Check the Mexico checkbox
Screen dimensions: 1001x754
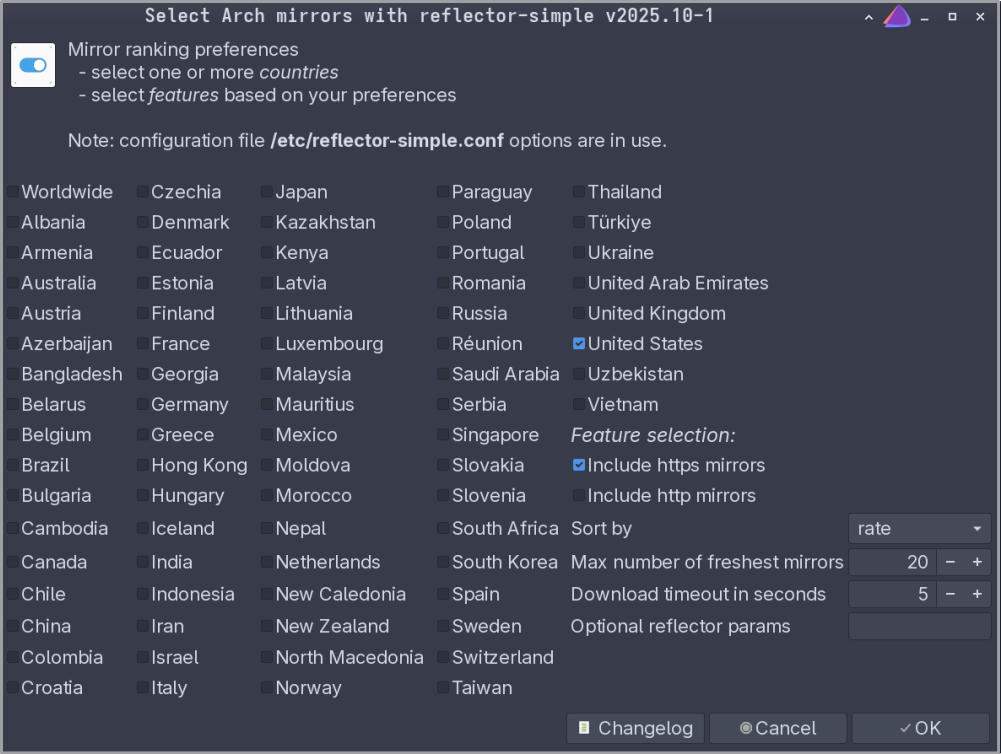[x=267, y=435]
